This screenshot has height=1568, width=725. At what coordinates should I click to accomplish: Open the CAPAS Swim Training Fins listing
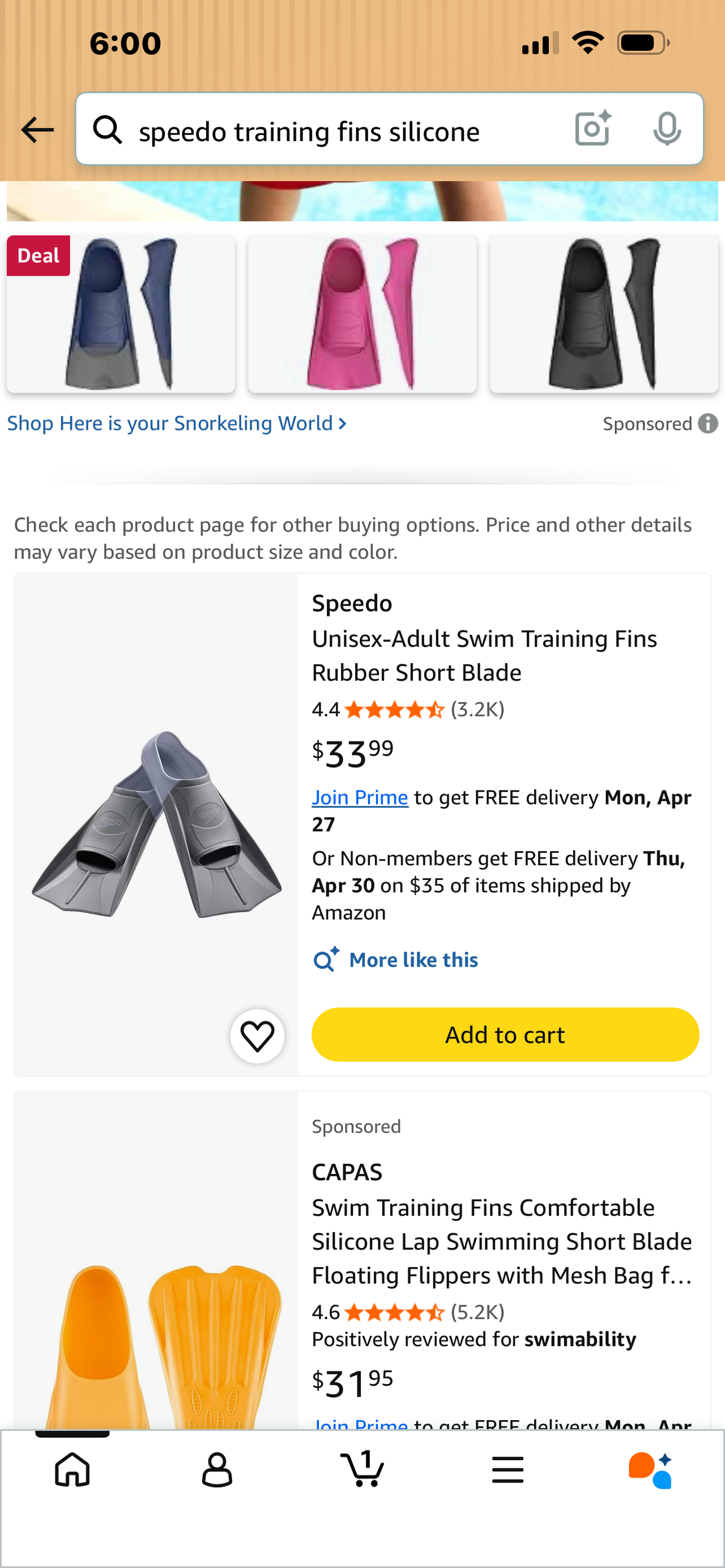[501, 1241]
